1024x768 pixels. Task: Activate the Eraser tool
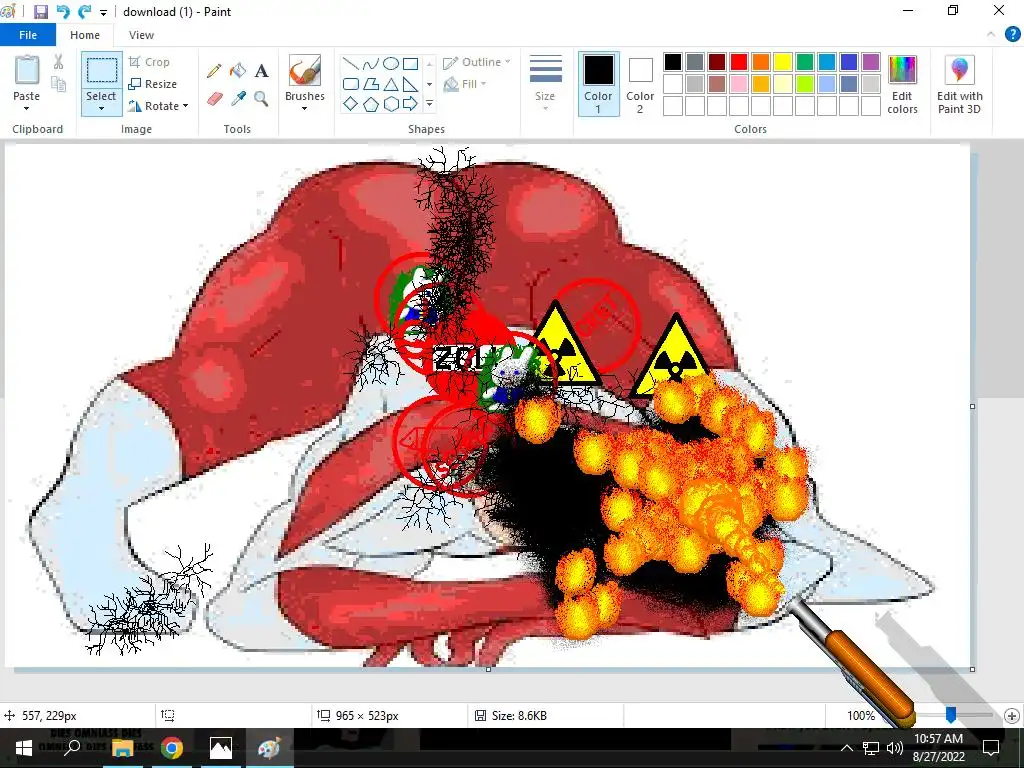[x=214, y=99]
